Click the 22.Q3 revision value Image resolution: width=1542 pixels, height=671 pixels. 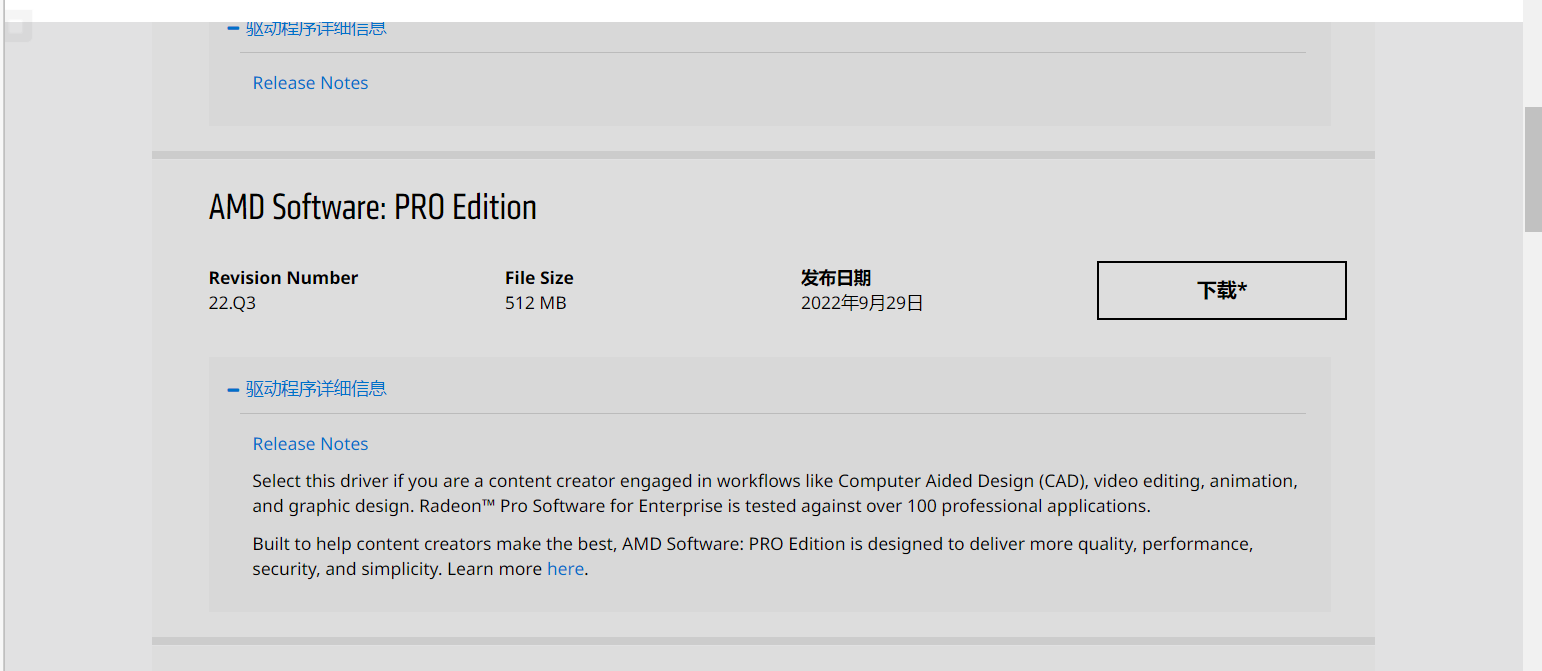(x=232, y=303)
